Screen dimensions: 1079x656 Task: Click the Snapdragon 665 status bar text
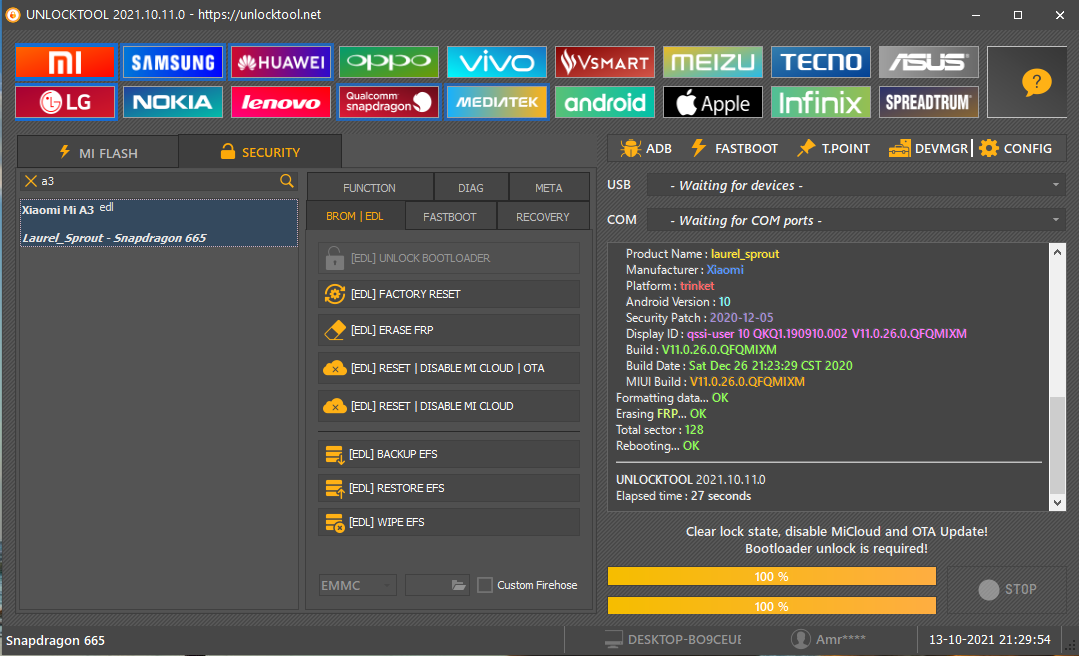click(x=56, y=640)
